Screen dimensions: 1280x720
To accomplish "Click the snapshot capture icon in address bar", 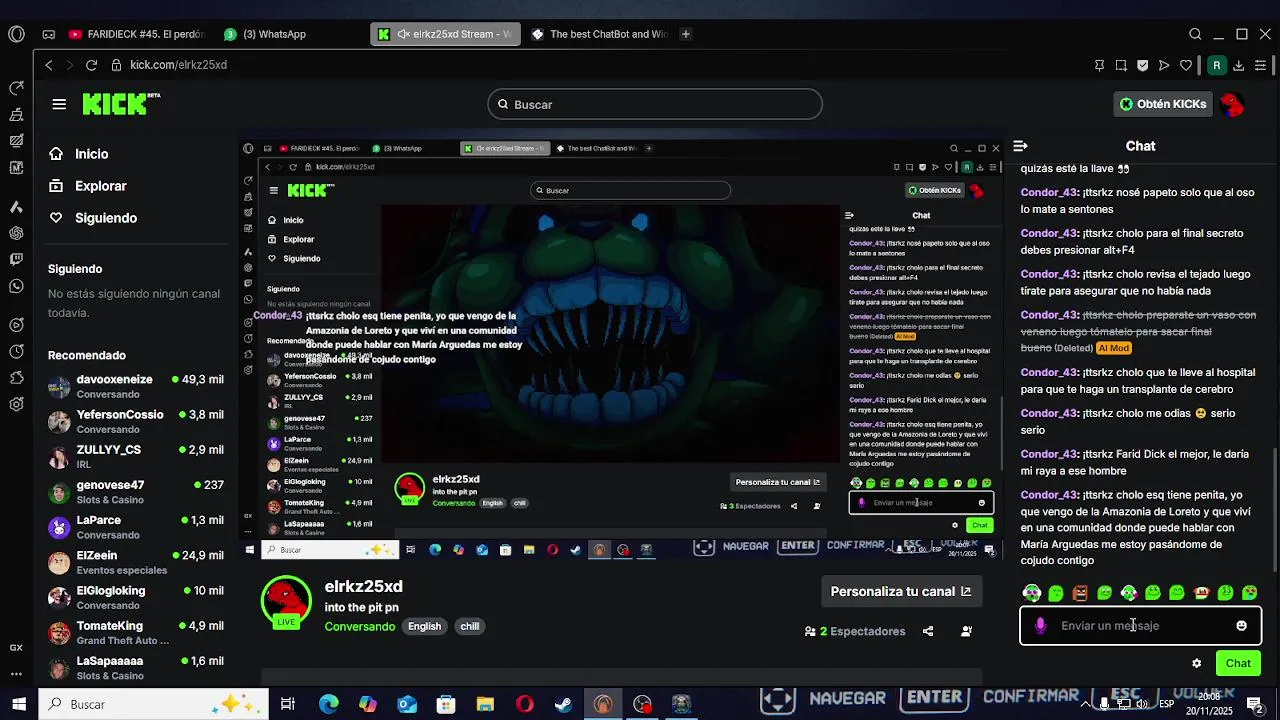I will [1121, 65].
